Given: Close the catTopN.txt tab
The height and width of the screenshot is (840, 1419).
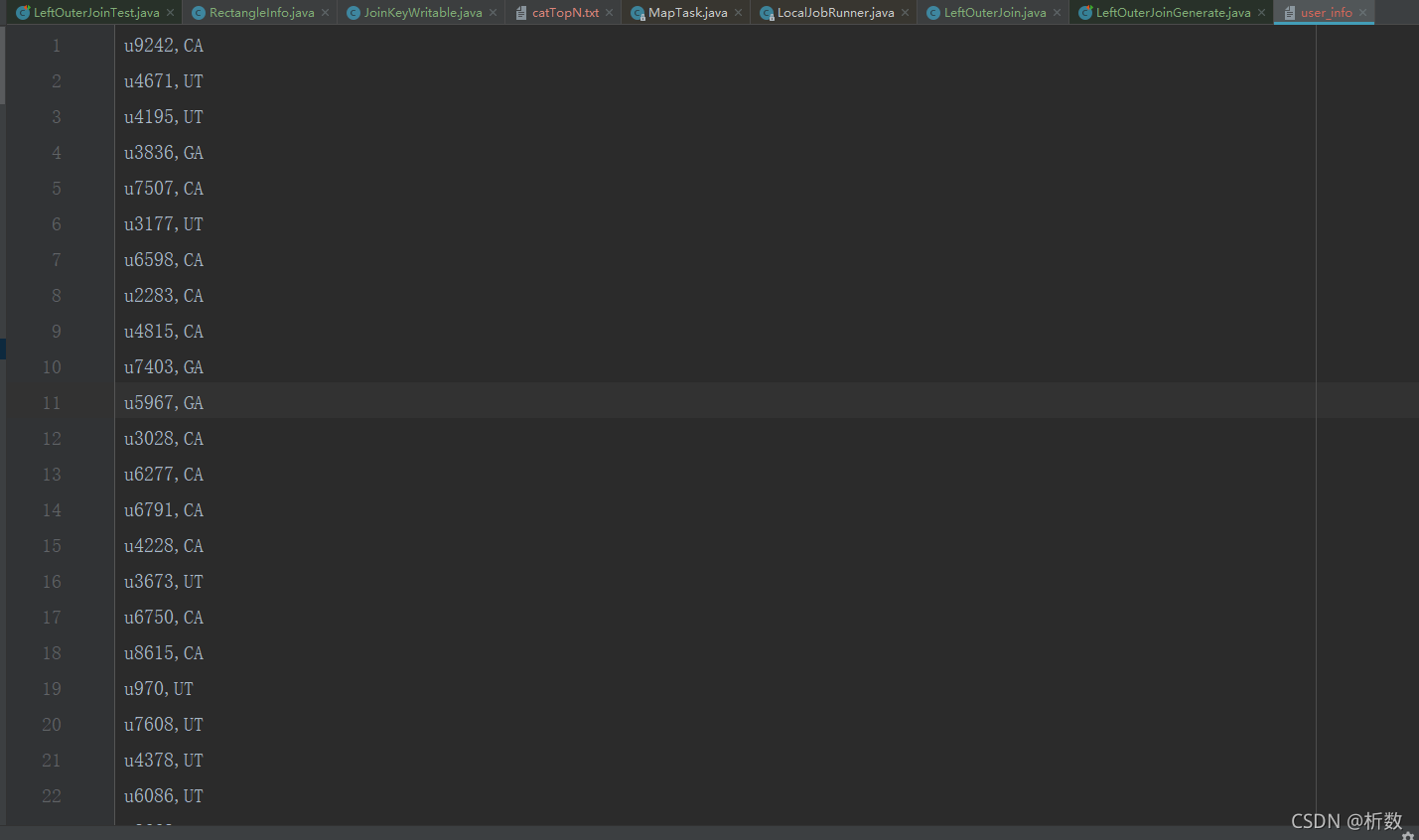Looking at the screenshot, I should (x=609, y=13).
